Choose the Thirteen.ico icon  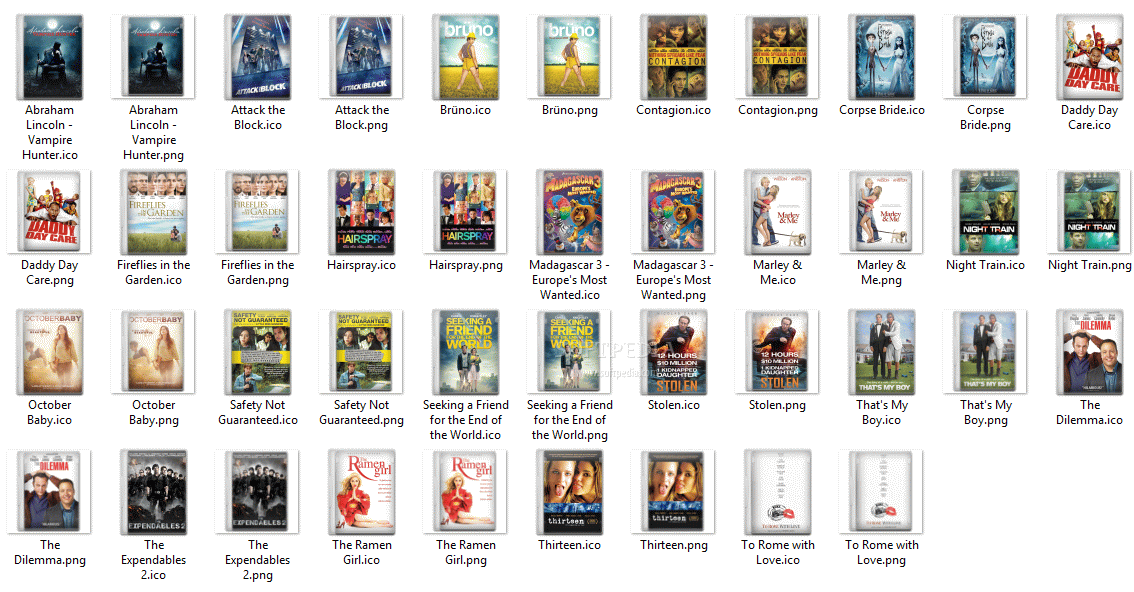(570, 492)
